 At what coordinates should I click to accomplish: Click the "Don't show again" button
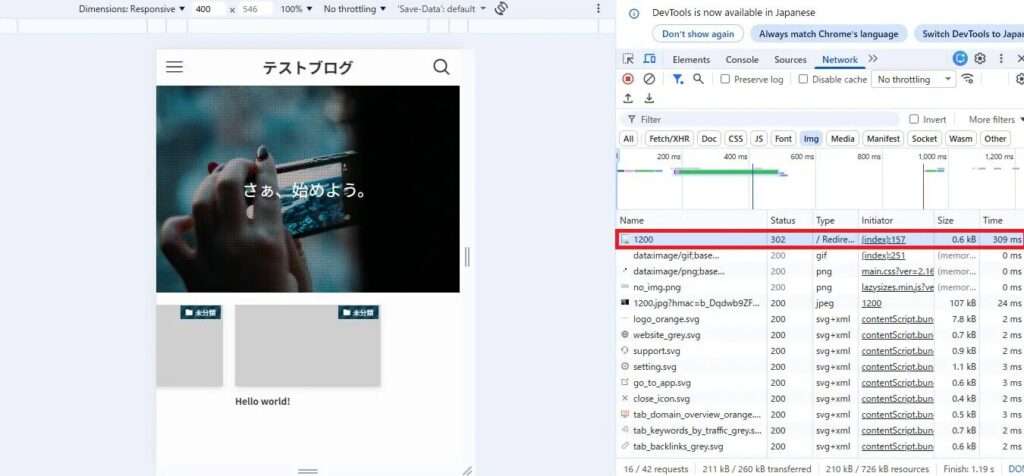coord(698,33)
